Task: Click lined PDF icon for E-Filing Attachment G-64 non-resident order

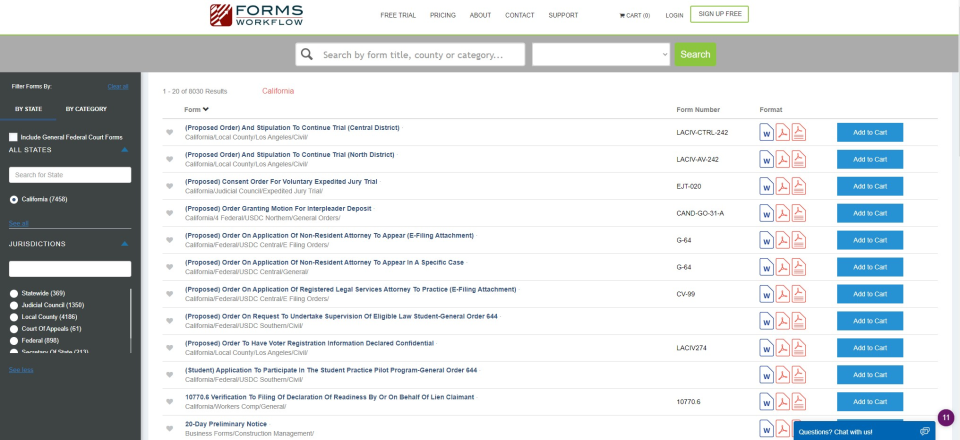Action: pyautogui.click(x=798, y=240)
